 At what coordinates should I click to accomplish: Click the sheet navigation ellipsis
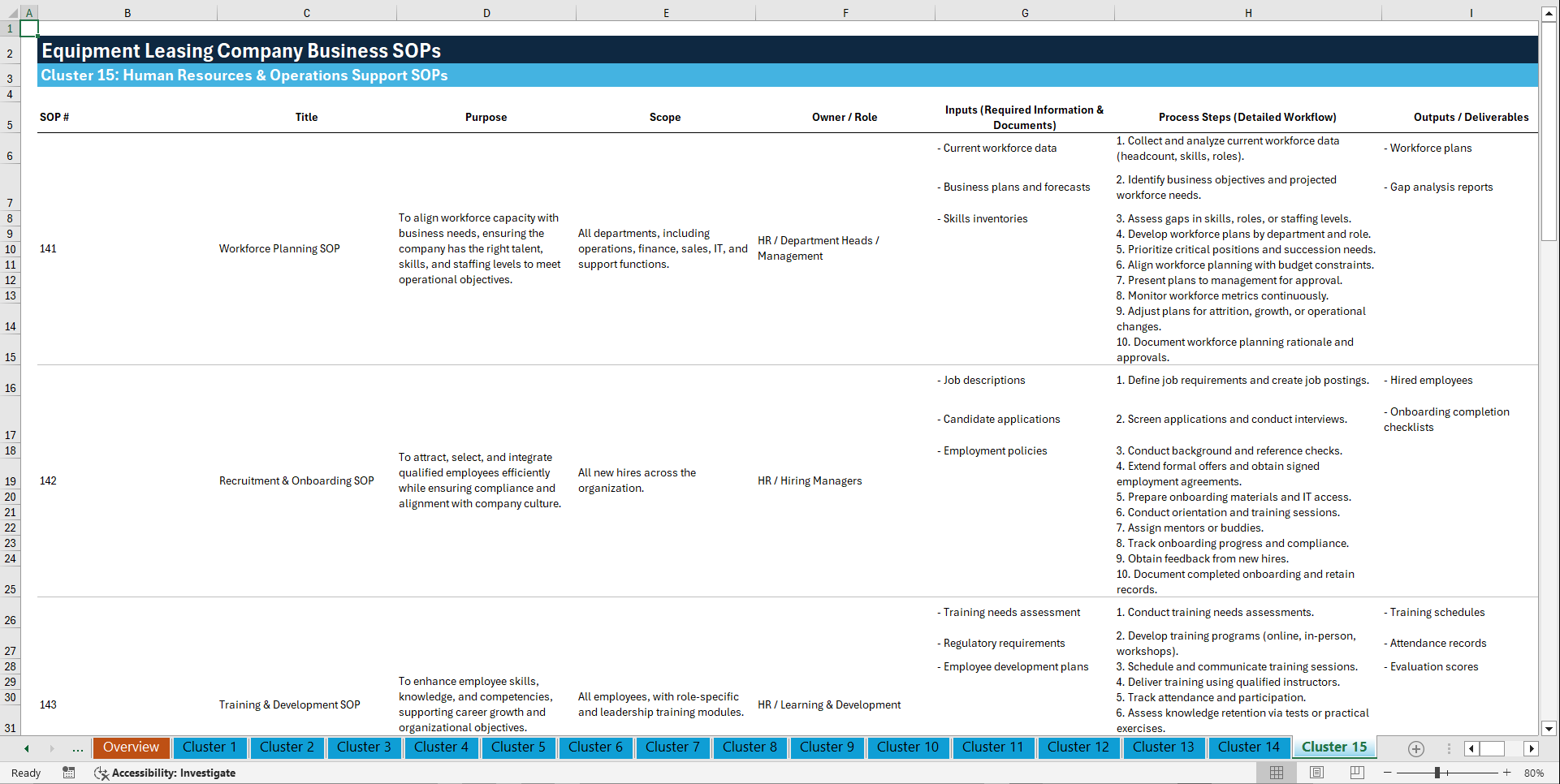77,748
